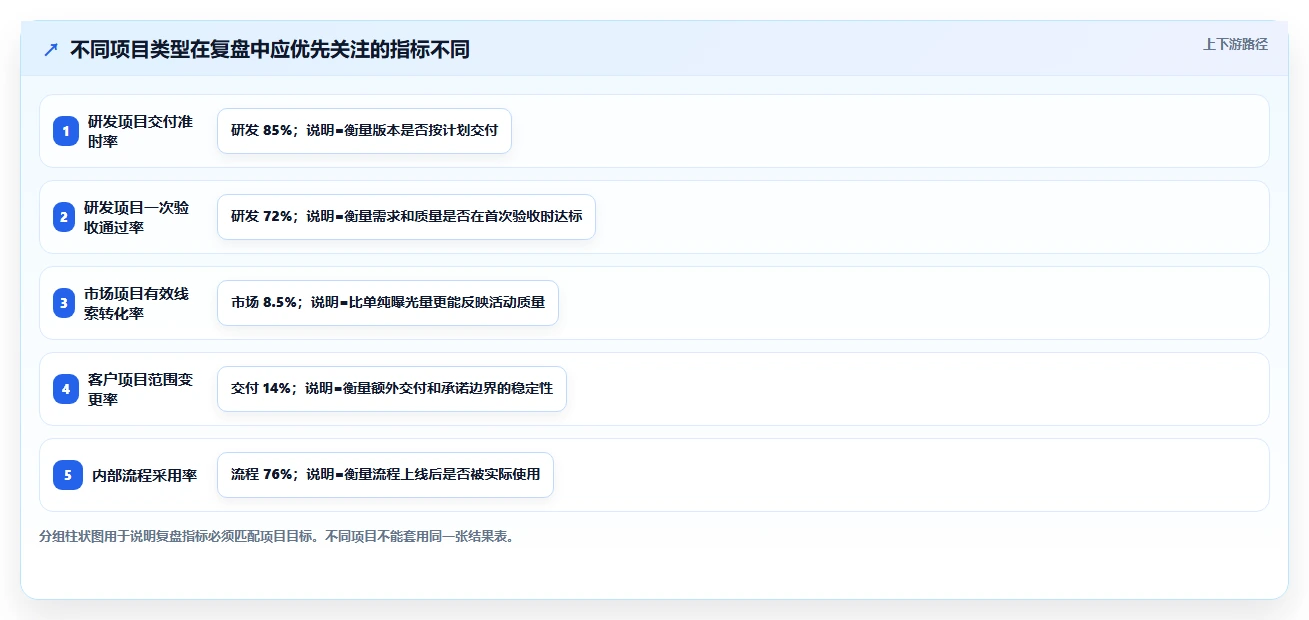This screenshot has height=620, width=1309.
Task: Click the number 1 badge
Action: (66, 131)
